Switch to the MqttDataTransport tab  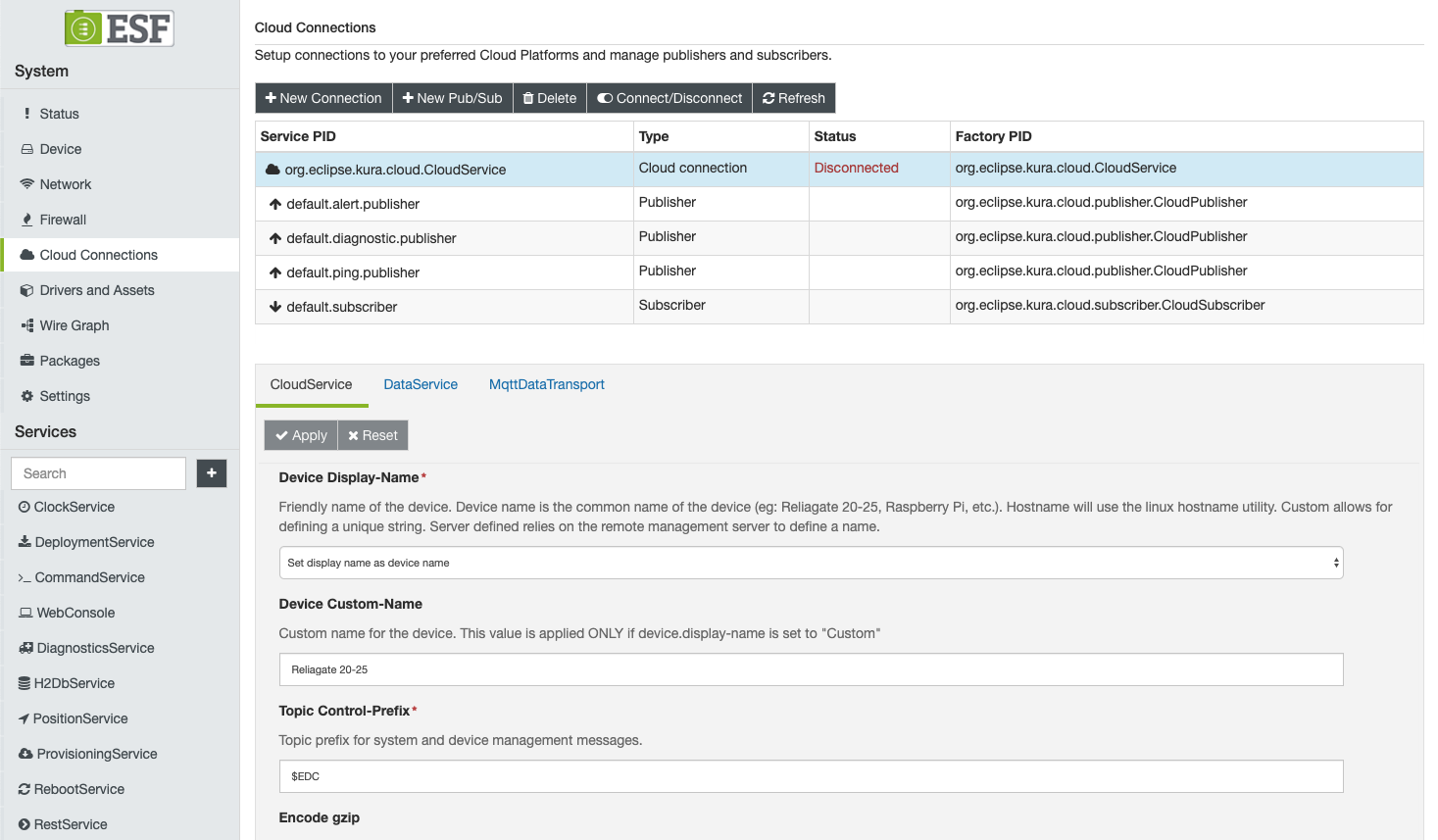point(547,384)
